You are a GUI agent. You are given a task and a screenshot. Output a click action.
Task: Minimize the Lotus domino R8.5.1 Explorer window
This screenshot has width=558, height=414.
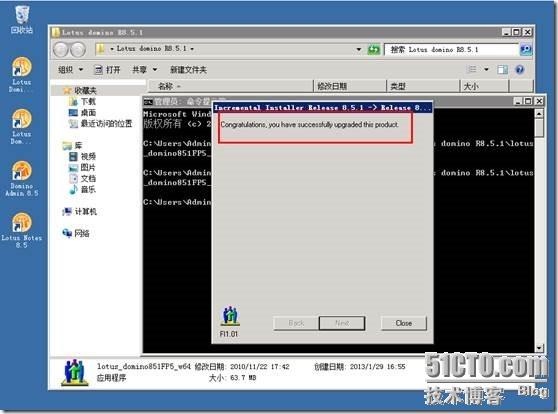506,32
